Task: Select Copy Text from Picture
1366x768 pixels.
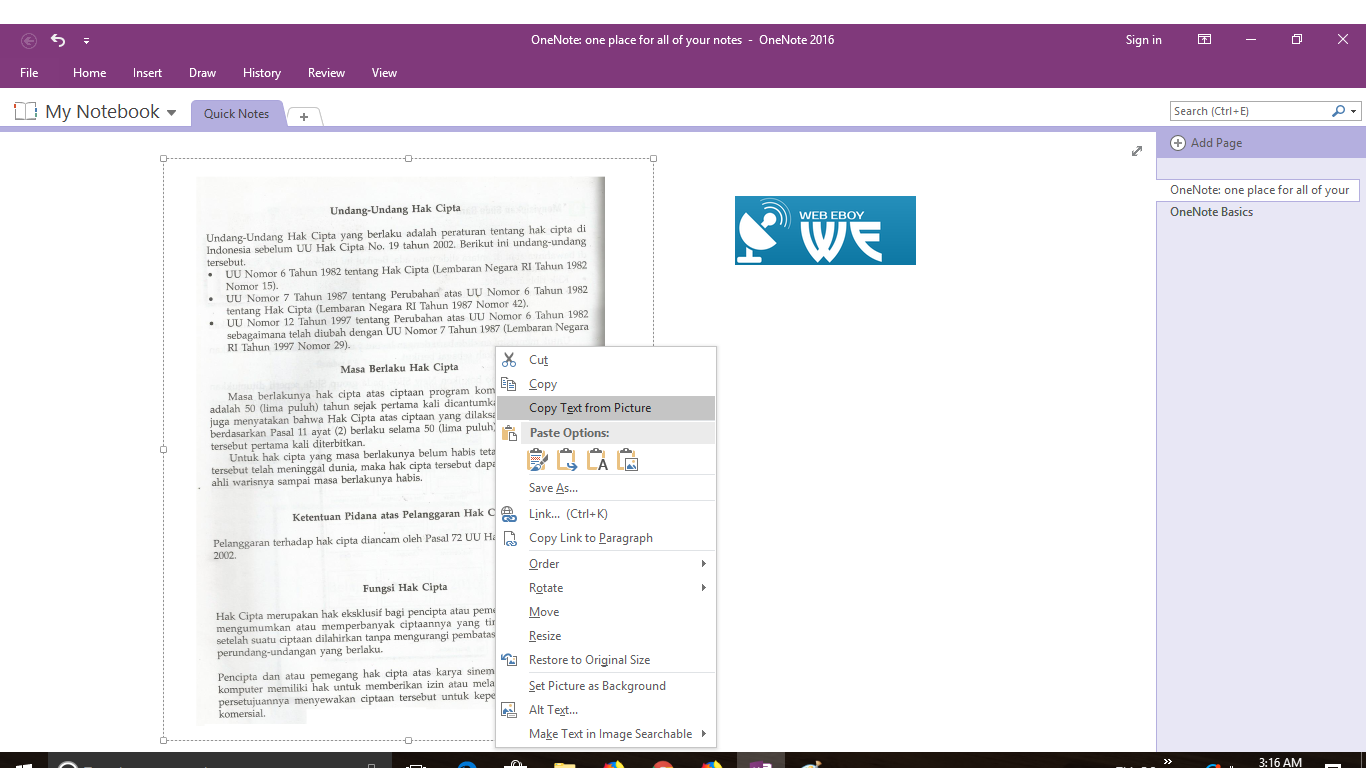Action: click(591, 407)
